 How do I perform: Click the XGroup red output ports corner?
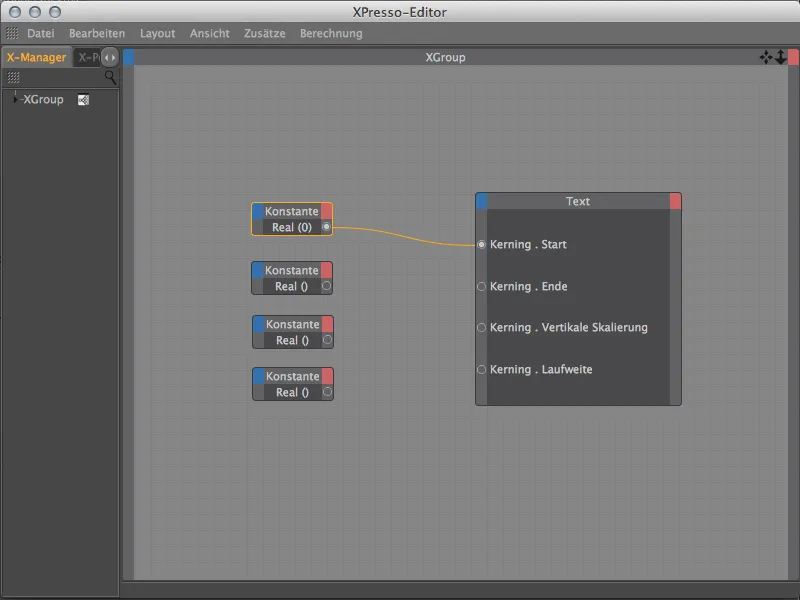tap(793, 57)
